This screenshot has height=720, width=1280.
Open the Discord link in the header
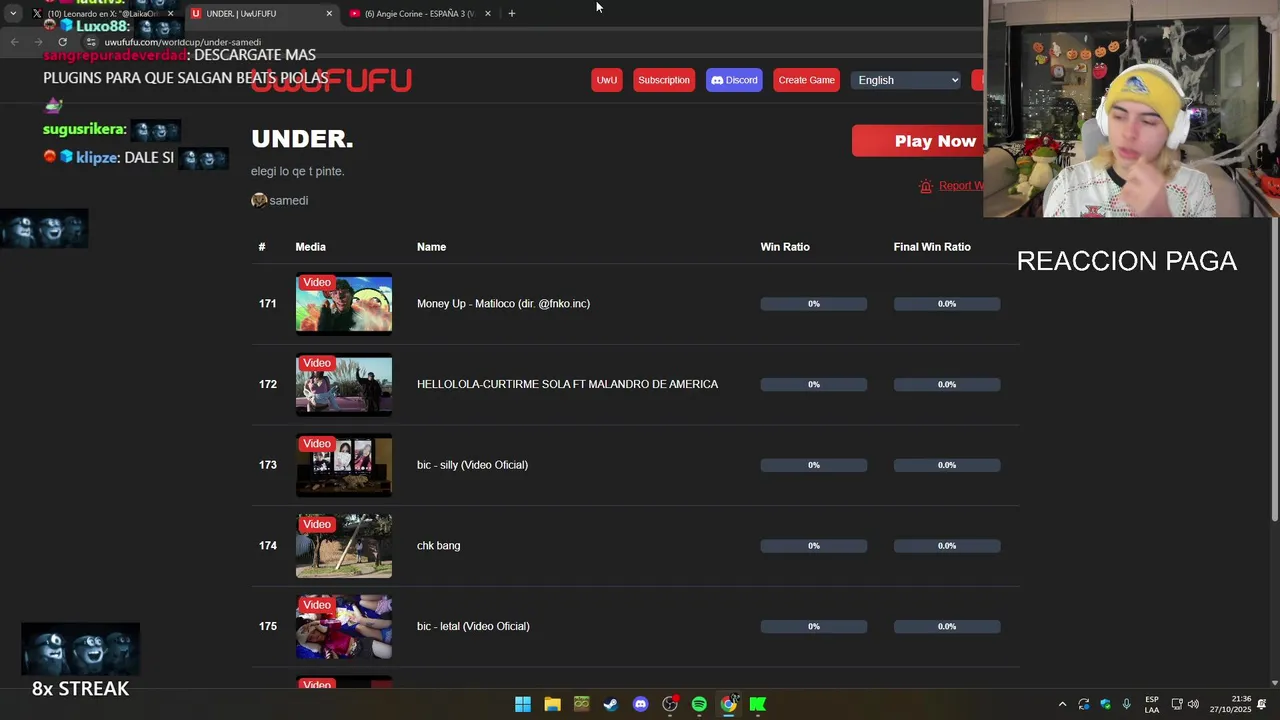(734, 80)
